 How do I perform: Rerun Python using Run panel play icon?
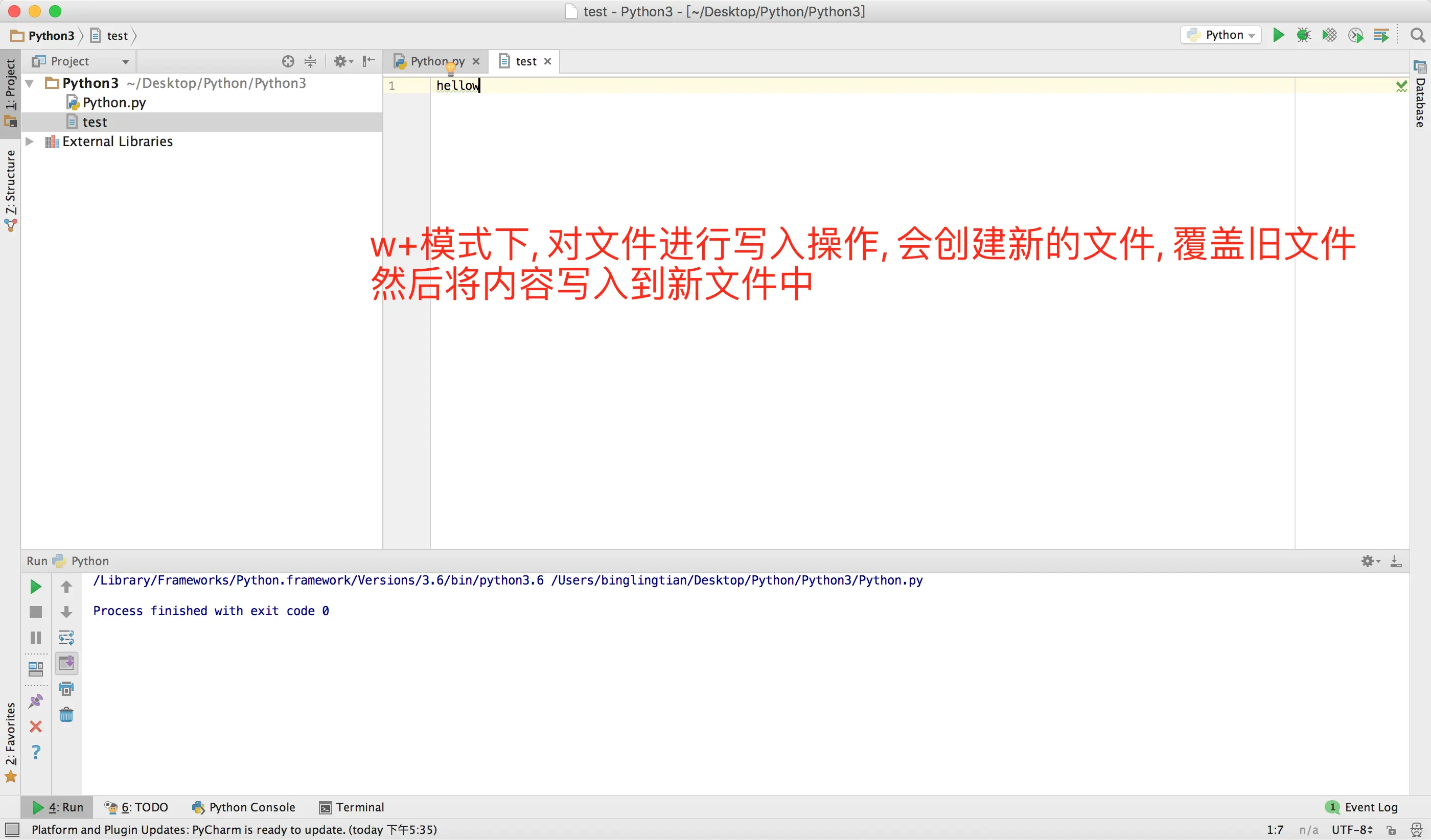(35, 587)
